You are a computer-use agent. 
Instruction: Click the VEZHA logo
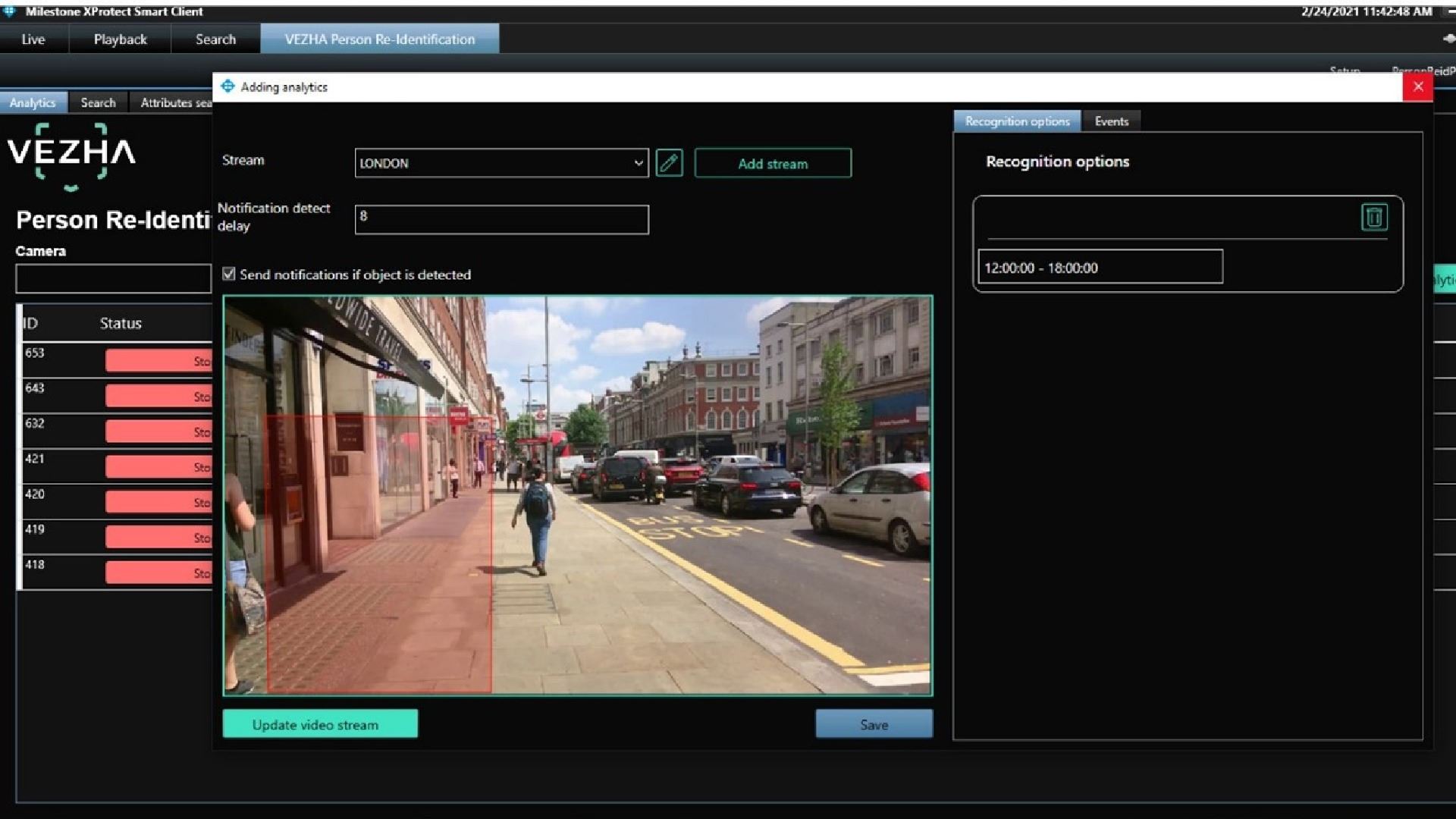71,155
